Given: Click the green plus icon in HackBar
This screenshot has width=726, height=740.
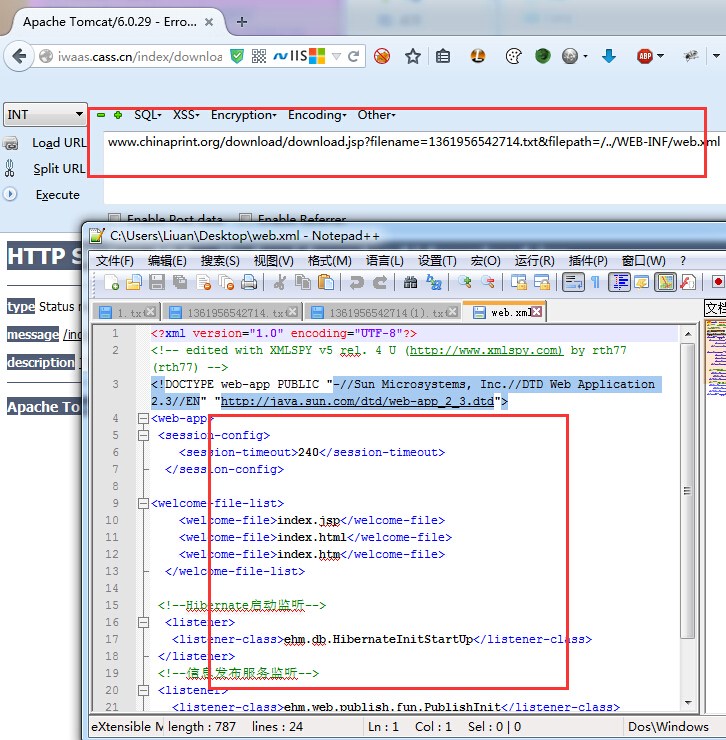Looking at the screenshot, I should (118, 115).
